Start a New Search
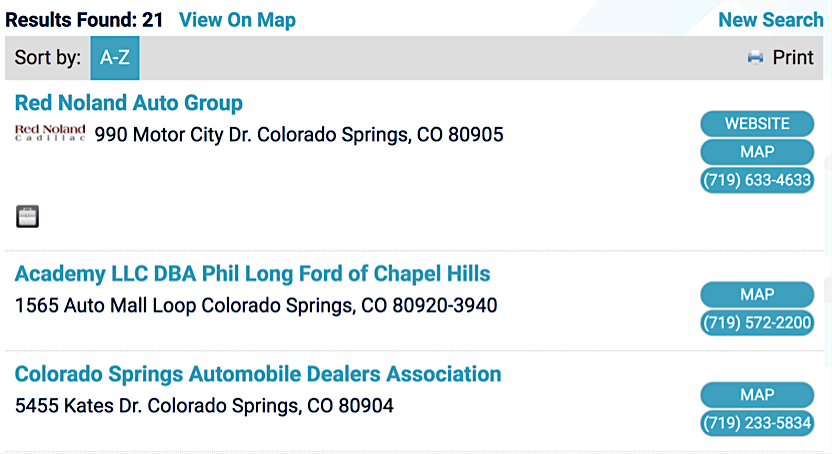This screenshot has height=454, width=832. click(x=771, y=20)
